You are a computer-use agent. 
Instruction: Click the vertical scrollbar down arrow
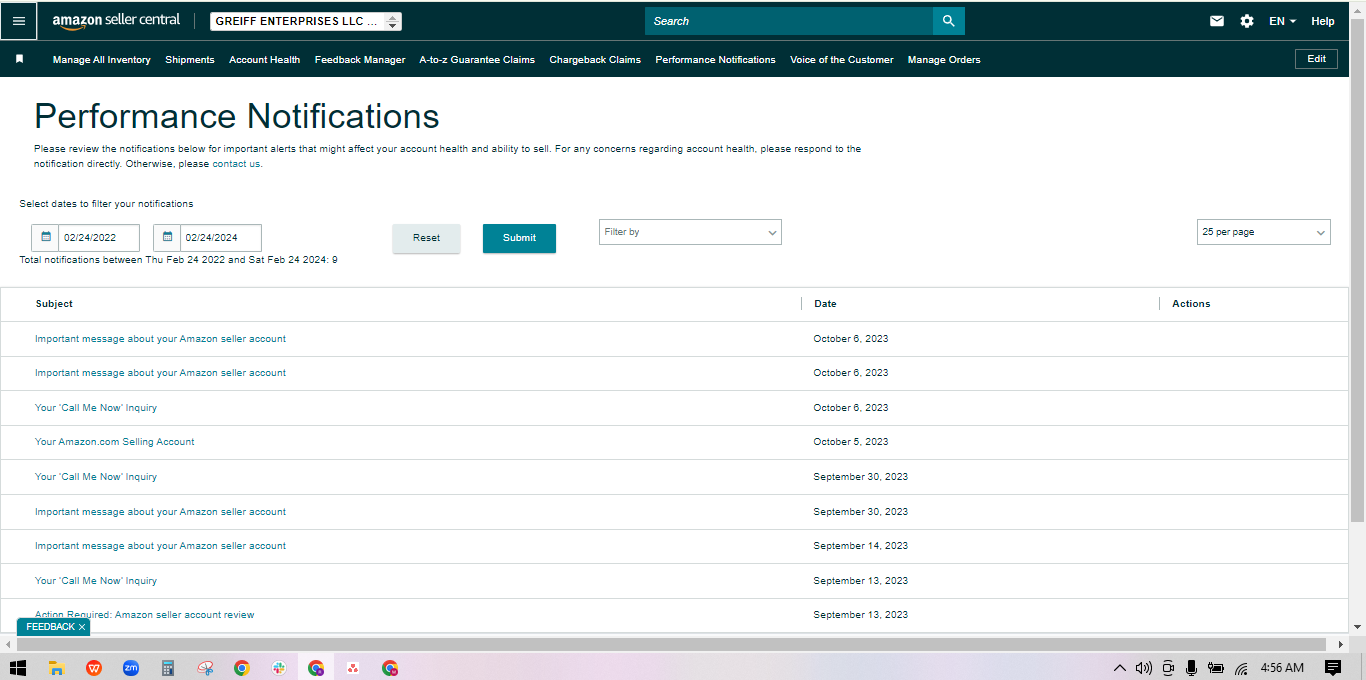point(1358,627)
